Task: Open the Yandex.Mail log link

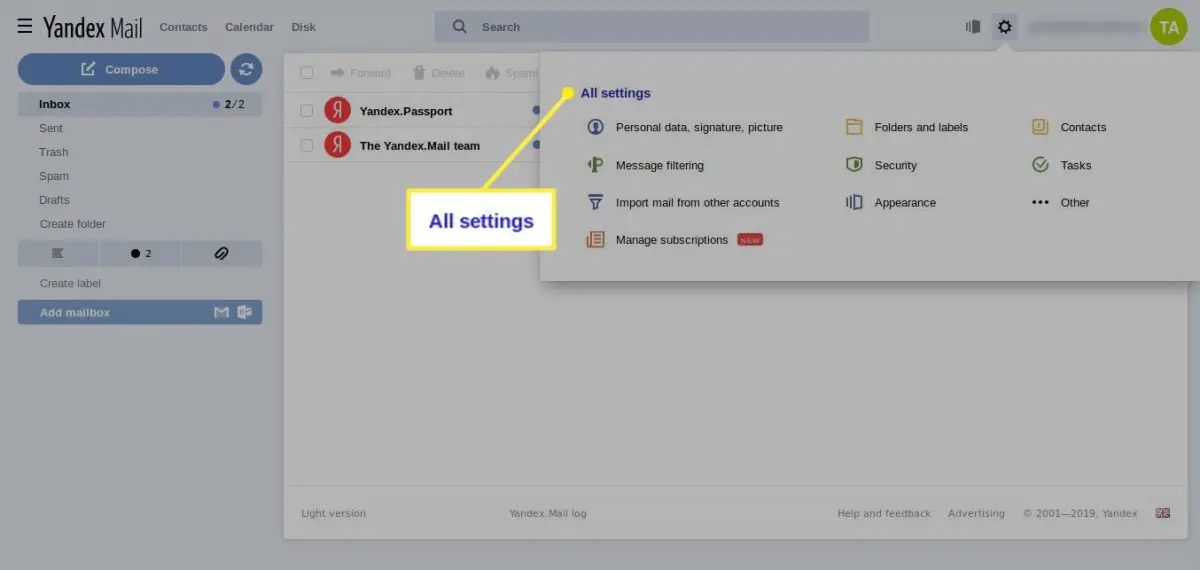Action: coord(548,513)
